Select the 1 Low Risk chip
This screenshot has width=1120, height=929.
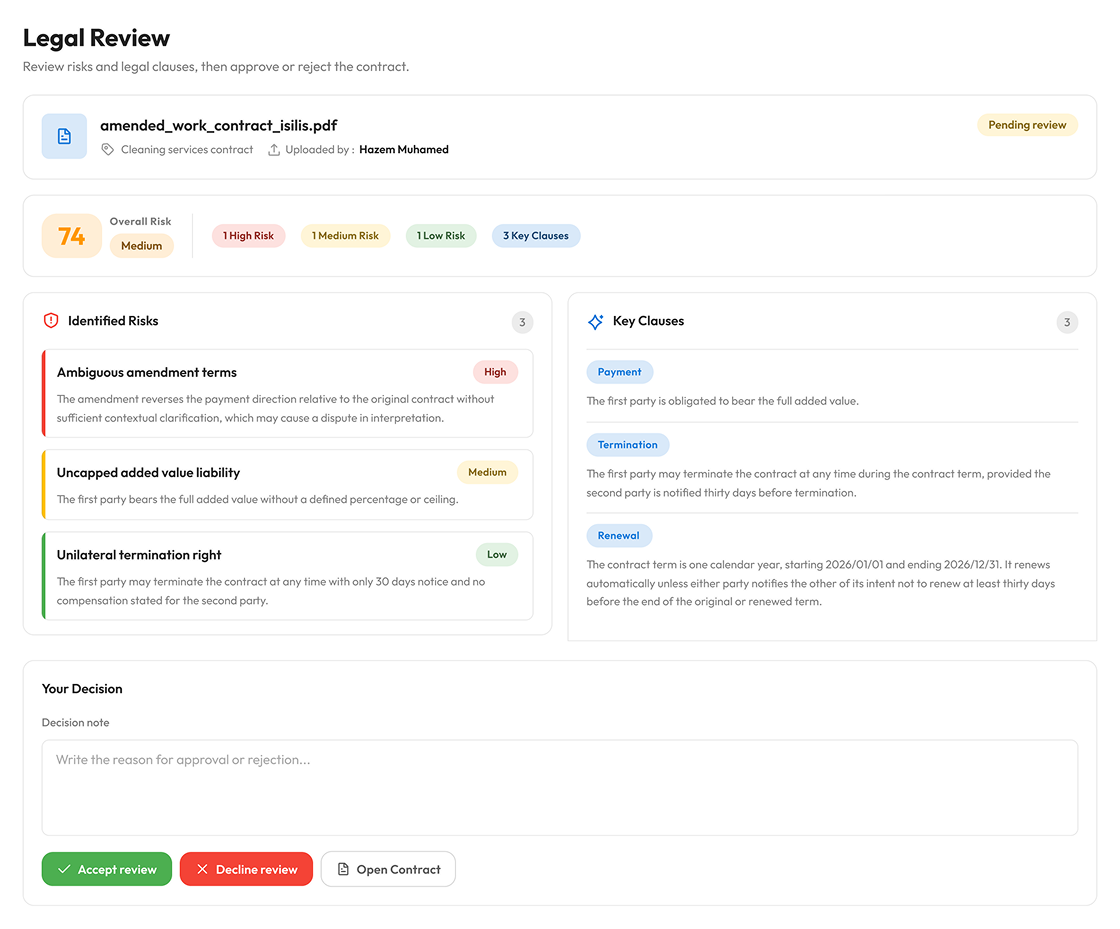coord(441,236)
